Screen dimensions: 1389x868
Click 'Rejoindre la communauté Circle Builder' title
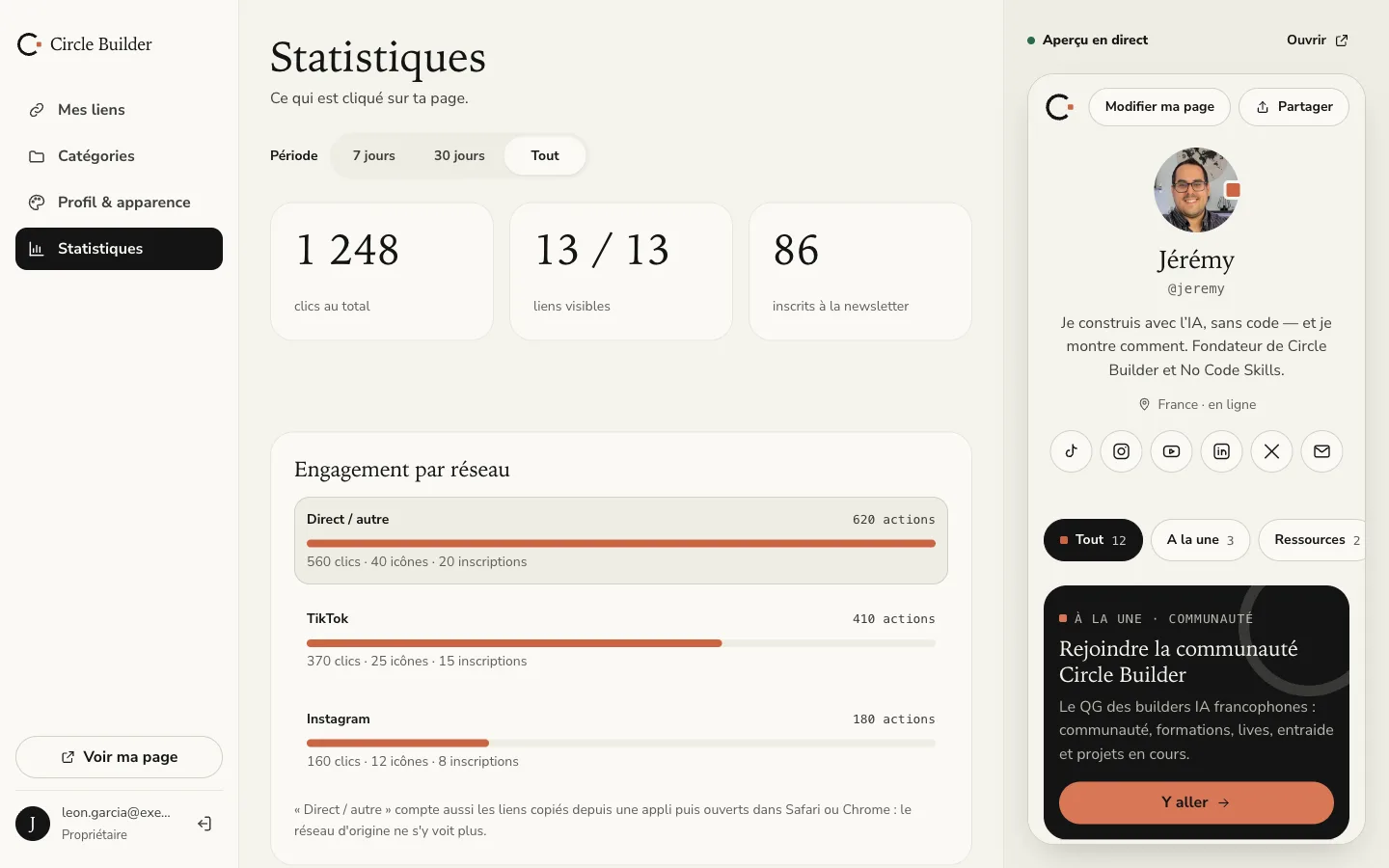(x=1179, y=662)
